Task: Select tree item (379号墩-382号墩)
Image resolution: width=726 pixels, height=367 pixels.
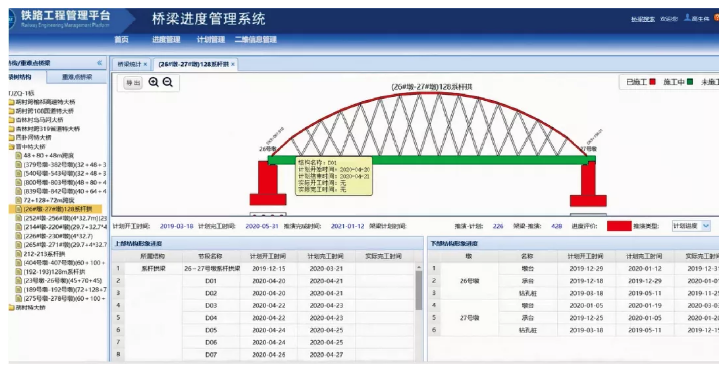Action: [61, 164]
